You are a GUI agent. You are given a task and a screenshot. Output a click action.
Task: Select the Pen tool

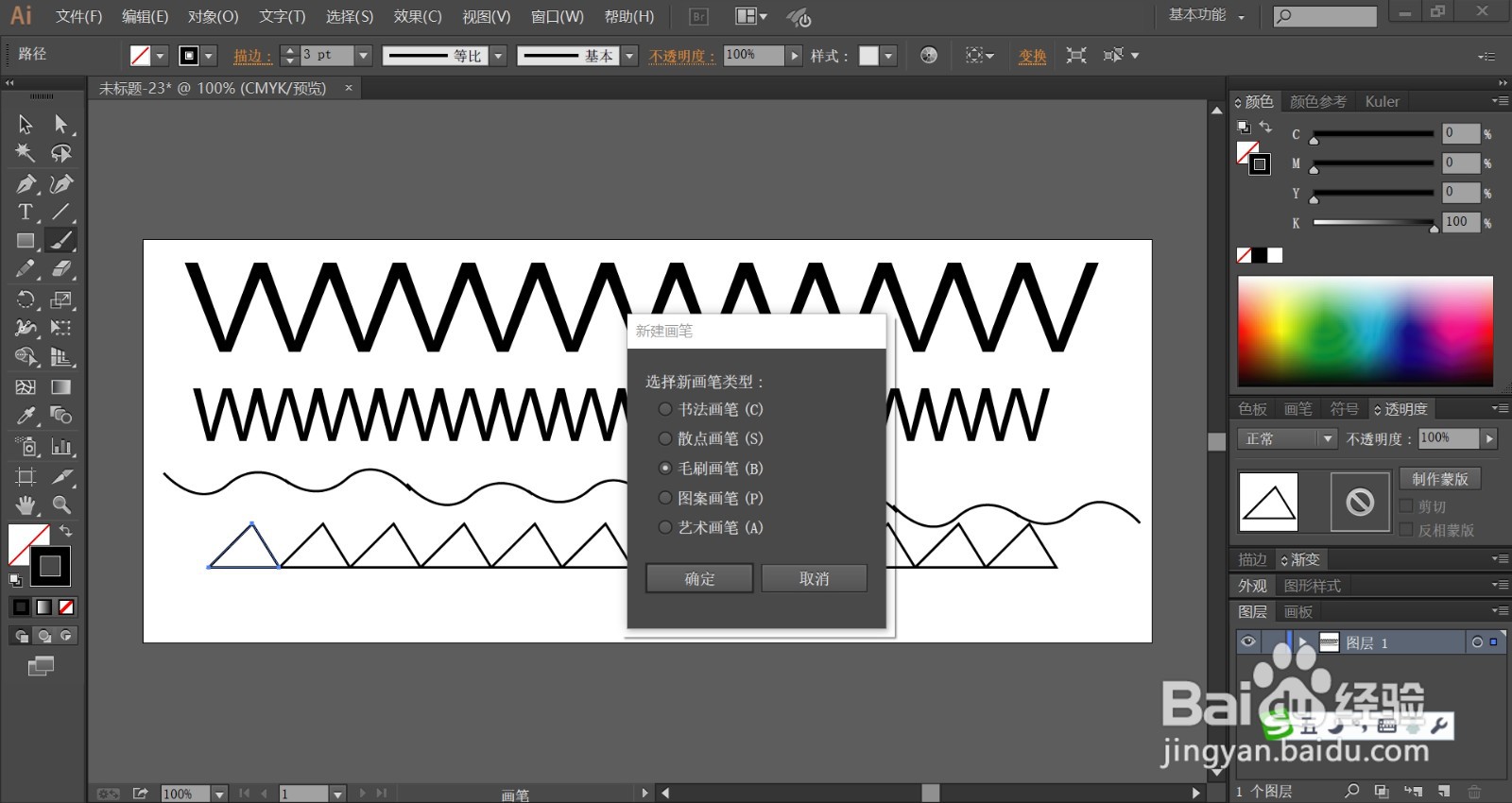click(x=26, y=183)
